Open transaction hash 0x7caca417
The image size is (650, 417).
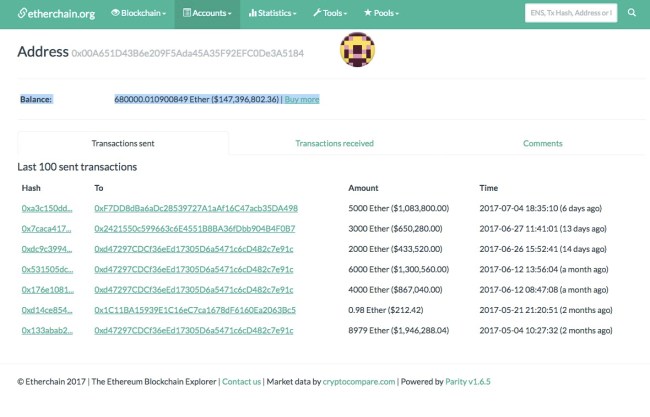click(46, 228)
